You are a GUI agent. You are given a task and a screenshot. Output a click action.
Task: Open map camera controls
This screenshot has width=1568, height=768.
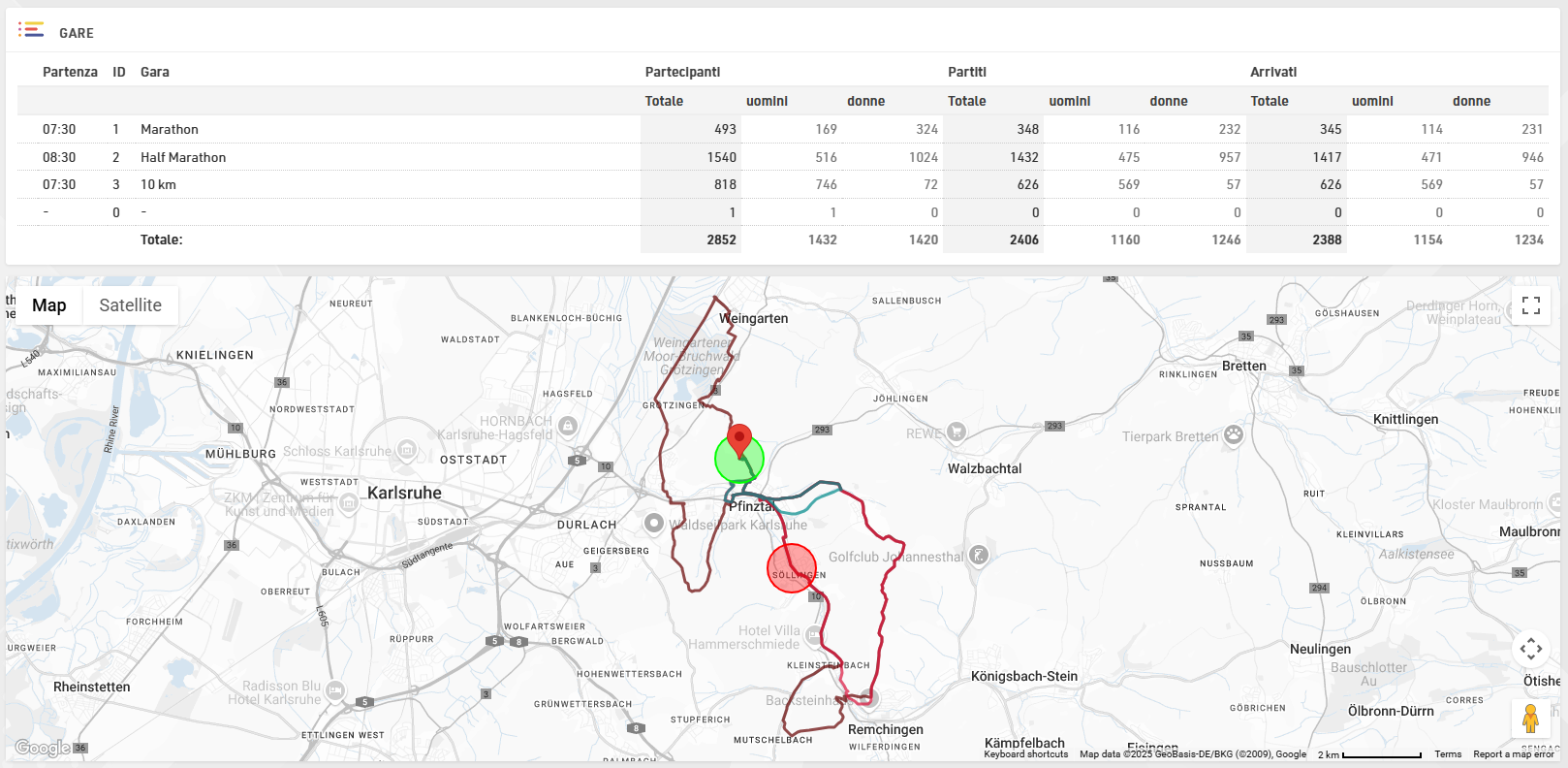(1531, 648)
